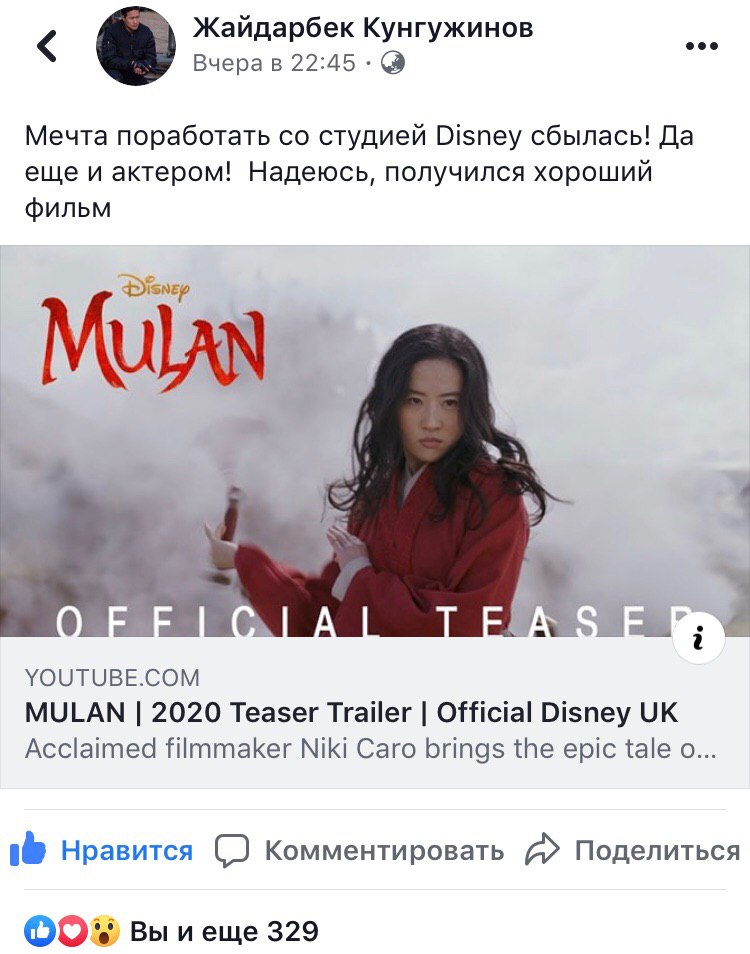Tap the back arrow icon

pyautogui.click(x=47, y=46)
